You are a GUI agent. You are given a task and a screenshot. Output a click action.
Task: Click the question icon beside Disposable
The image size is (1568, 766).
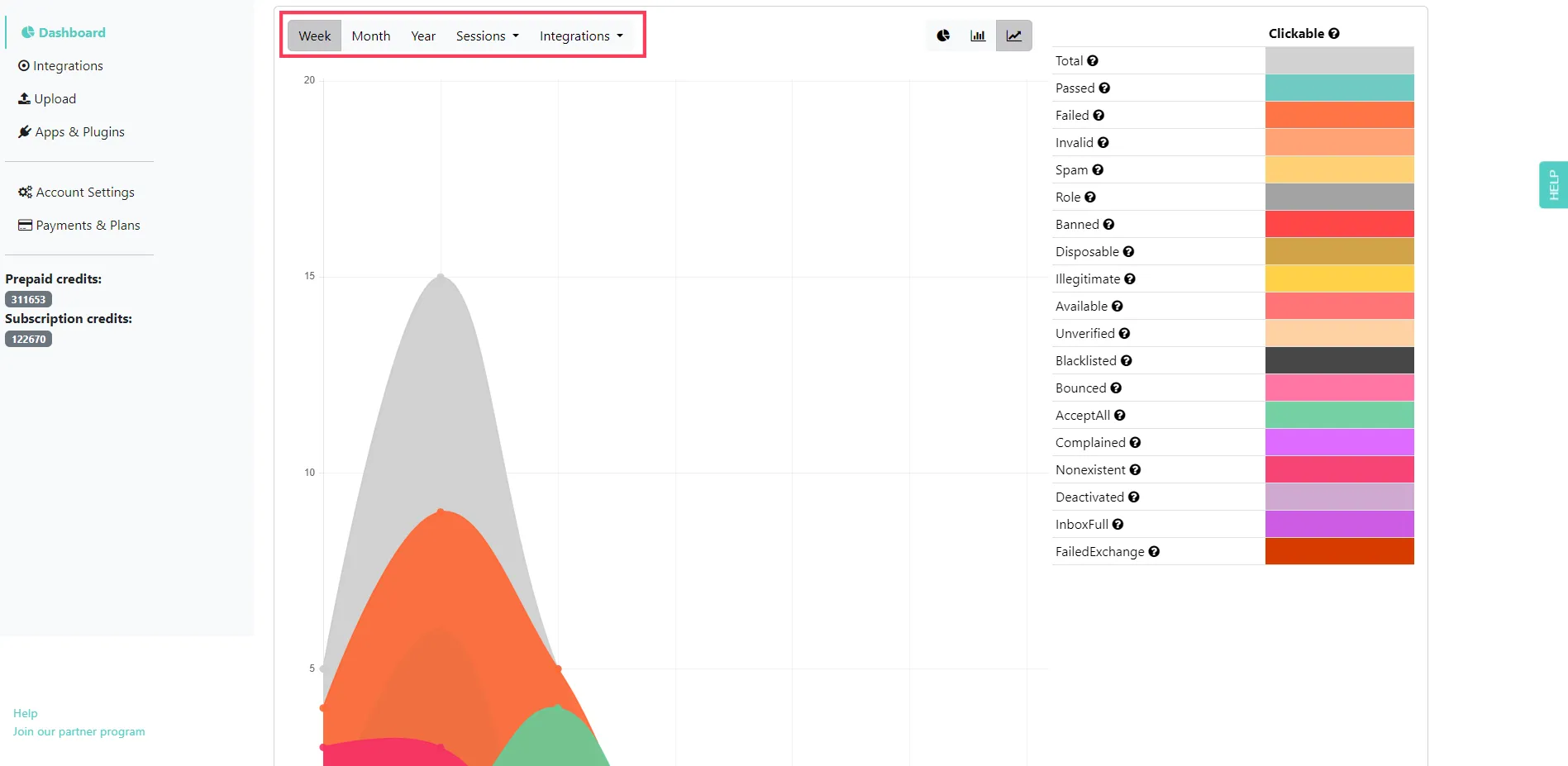(1128, 251)
